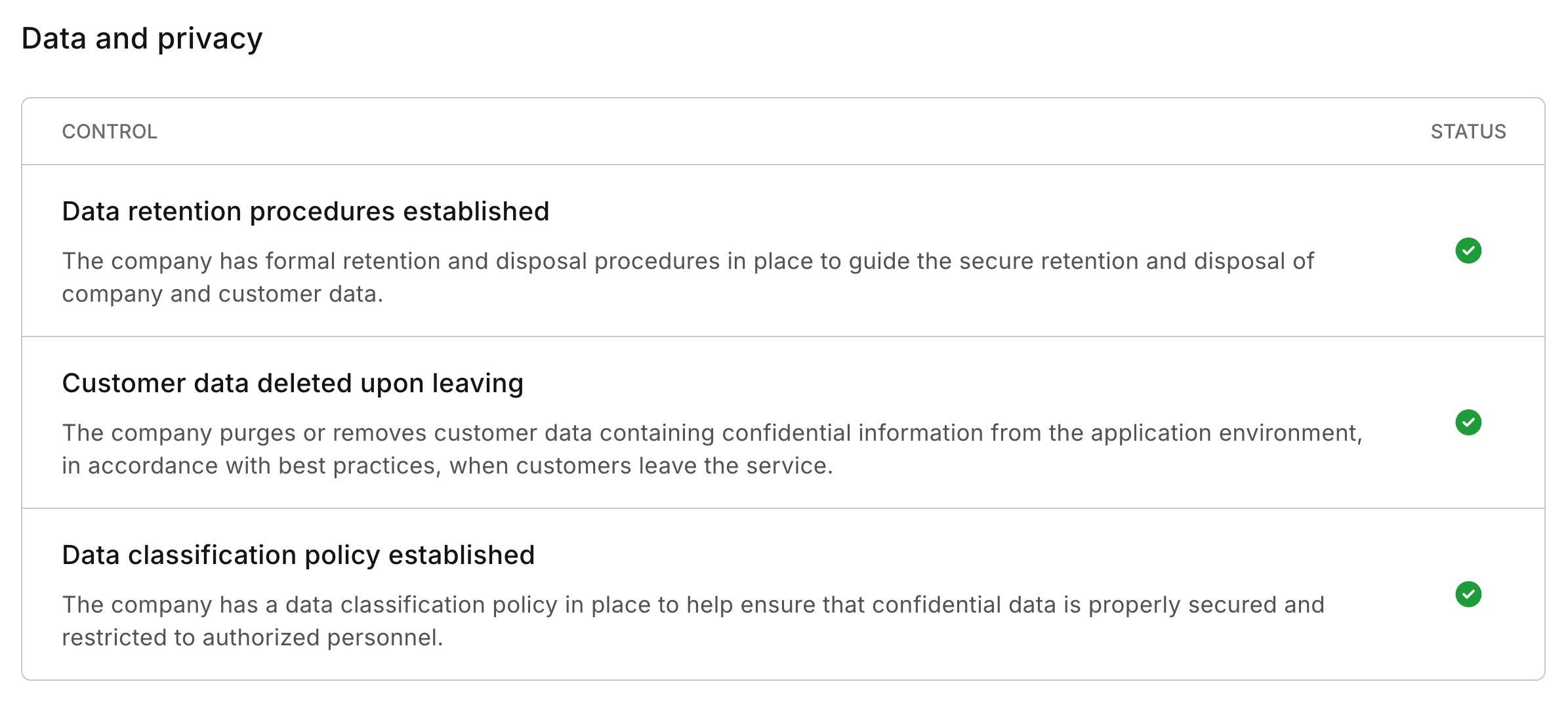Click the data classification policy description text
Image resolution: width=1568 pixels, height=707 pixels.
[693, 621]
